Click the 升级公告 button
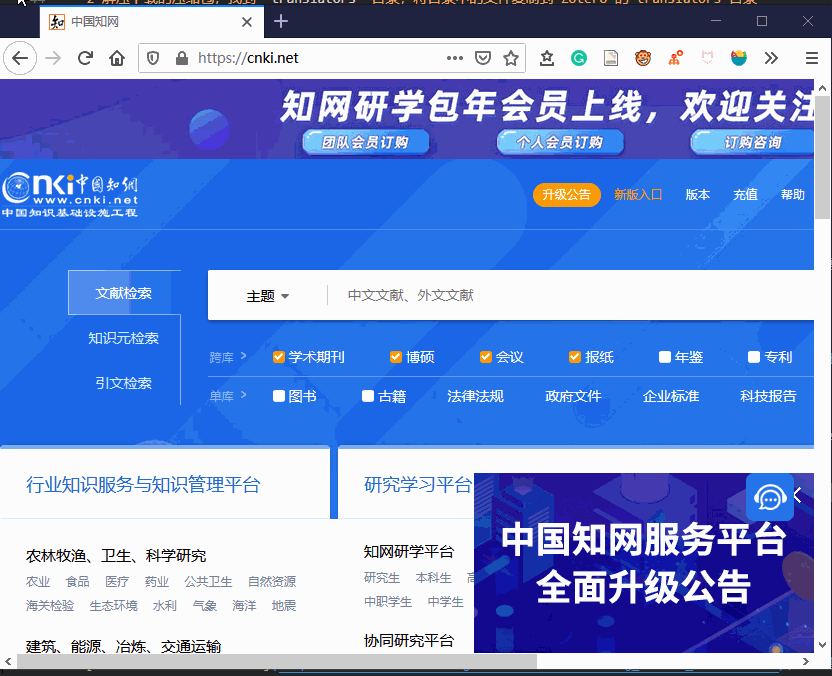The width and height of the screenshot is (832, 676). coord(567,195)
